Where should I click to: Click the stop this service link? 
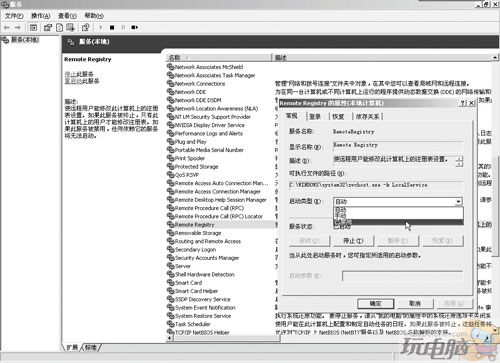79,74
